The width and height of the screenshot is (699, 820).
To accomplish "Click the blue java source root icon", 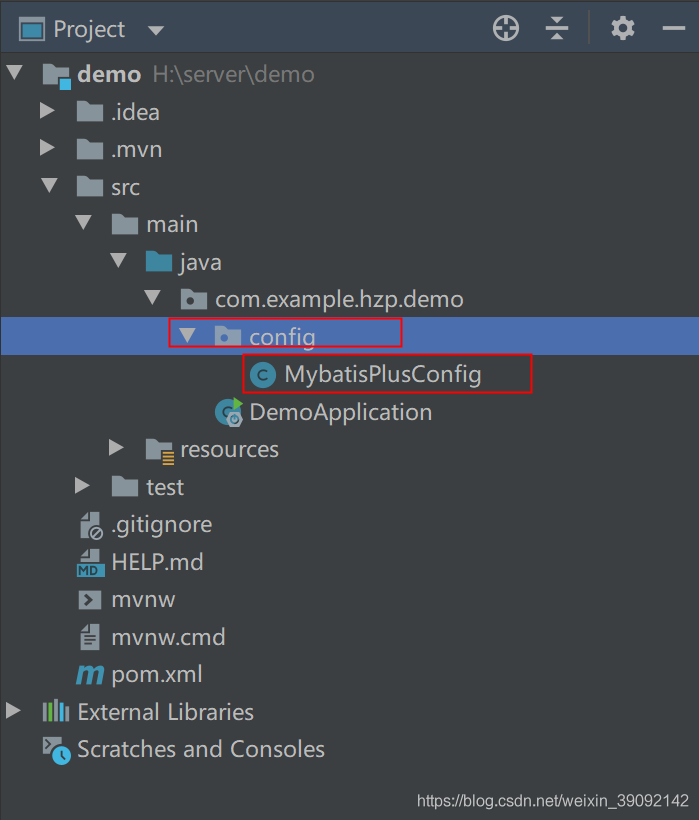I will click(159, 261).
